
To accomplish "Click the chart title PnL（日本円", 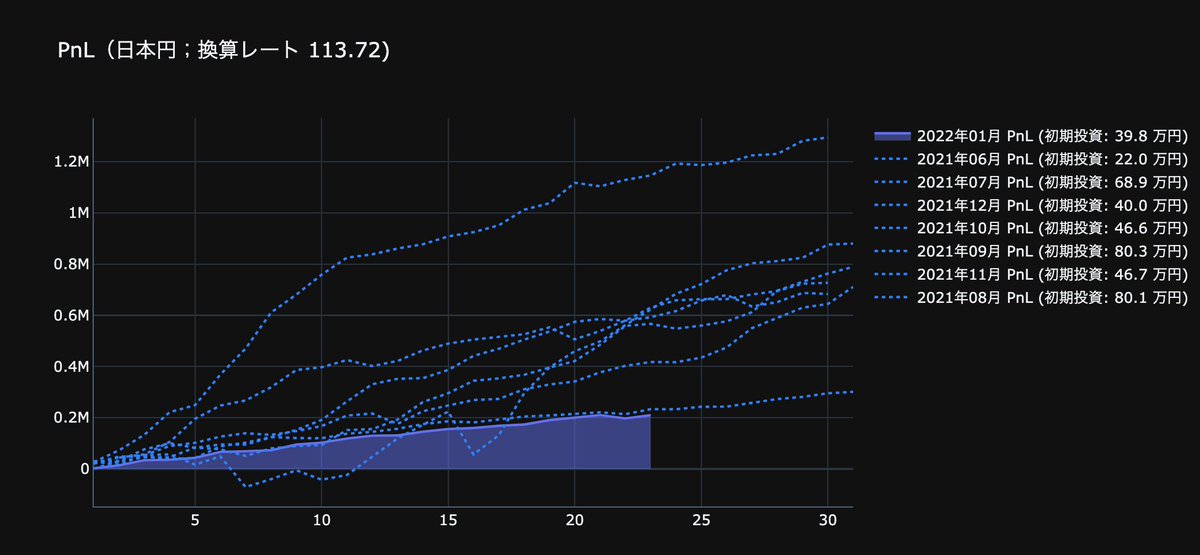I will (225, 50).
